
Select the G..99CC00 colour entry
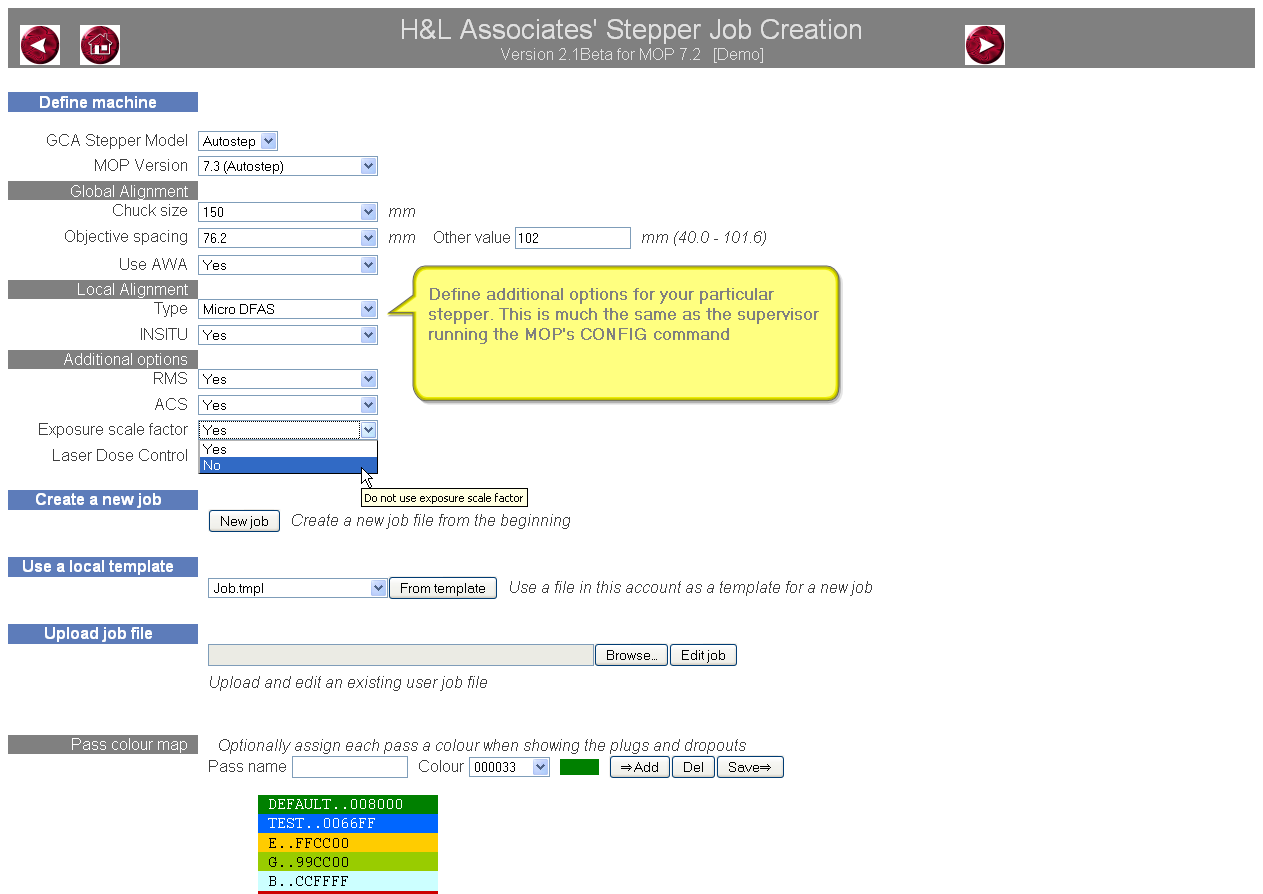[348, 862]
